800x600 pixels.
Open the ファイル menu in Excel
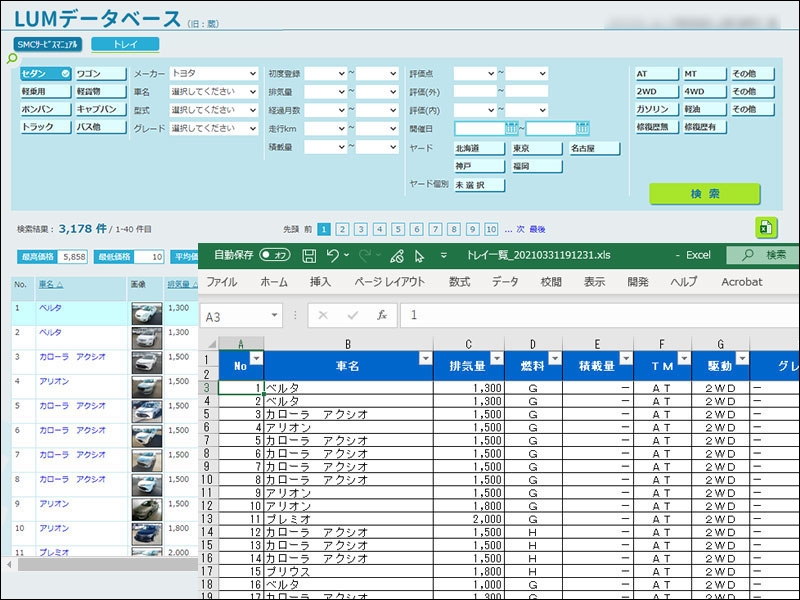tap(221, 282)
